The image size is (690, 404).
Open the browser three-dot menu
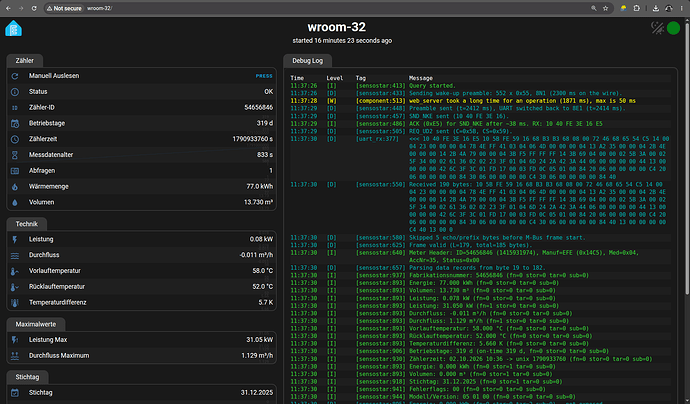pos(682,8)
